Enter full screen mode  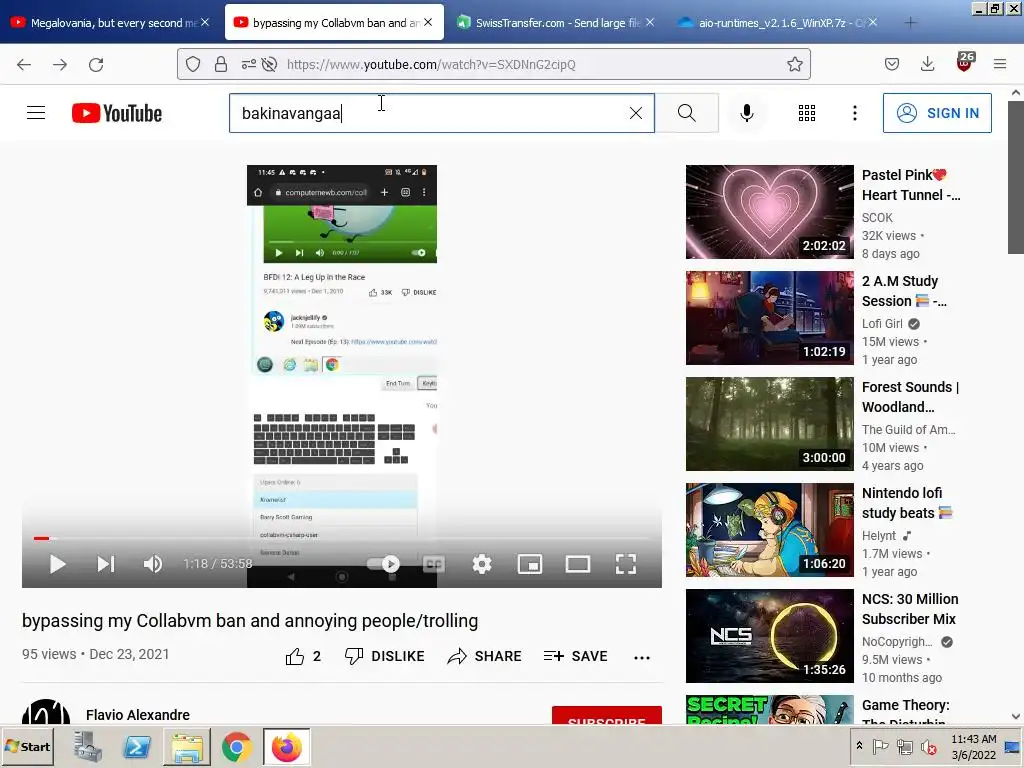click(x=626, y=564)
